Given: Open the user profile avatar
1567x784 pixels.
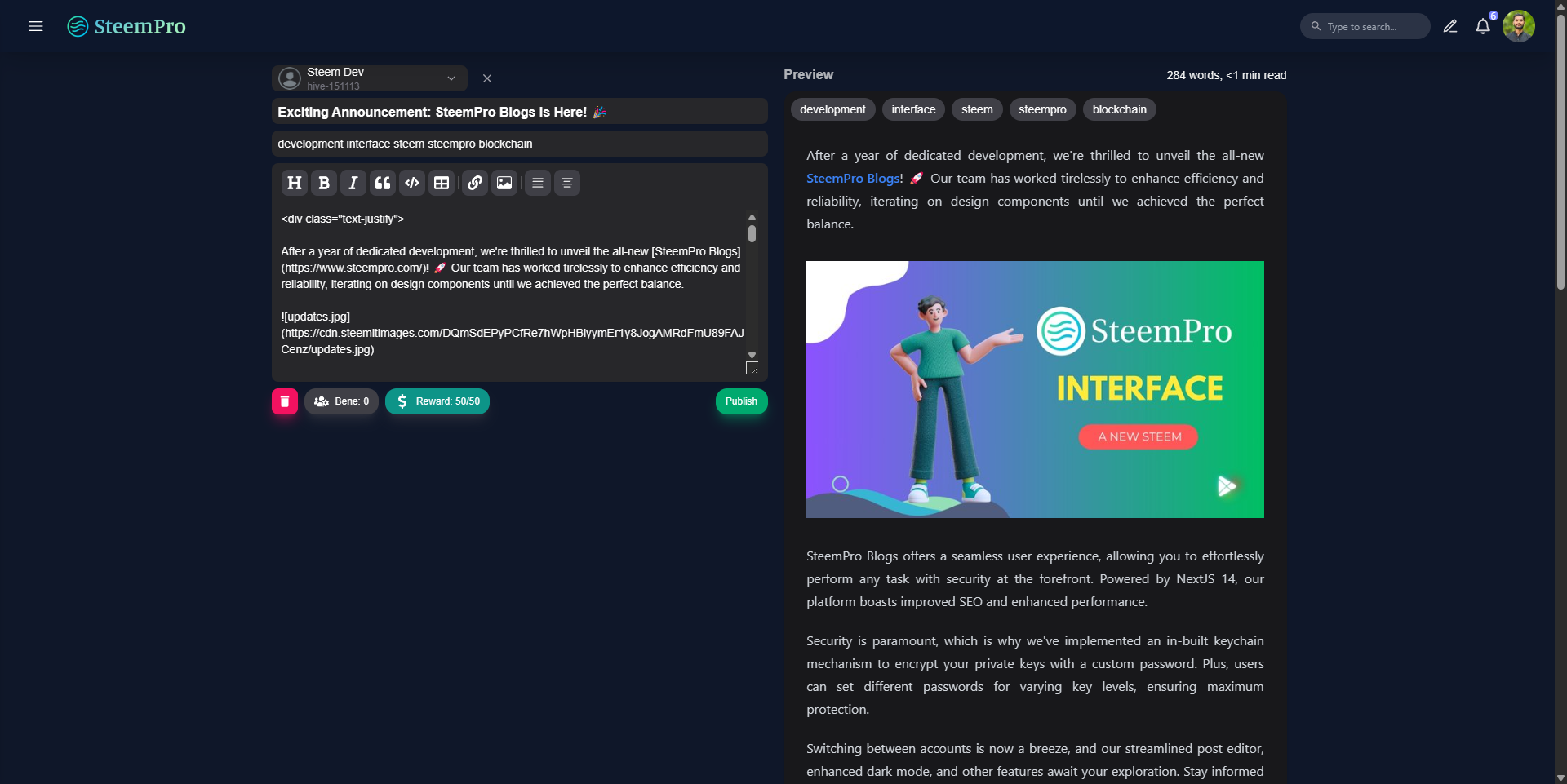Looking at the screenshot, I should 1519,26.
